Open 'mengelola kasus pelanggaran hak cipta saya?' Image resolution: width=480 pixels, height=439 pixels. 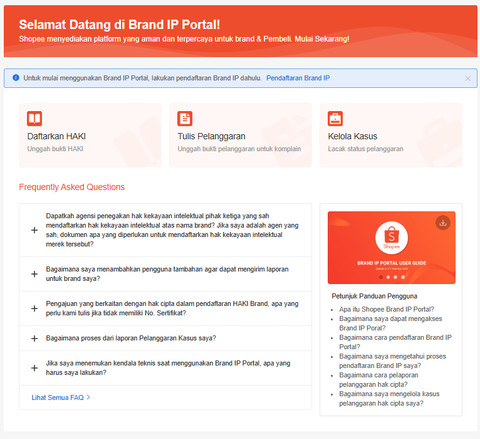coord(389,399)
